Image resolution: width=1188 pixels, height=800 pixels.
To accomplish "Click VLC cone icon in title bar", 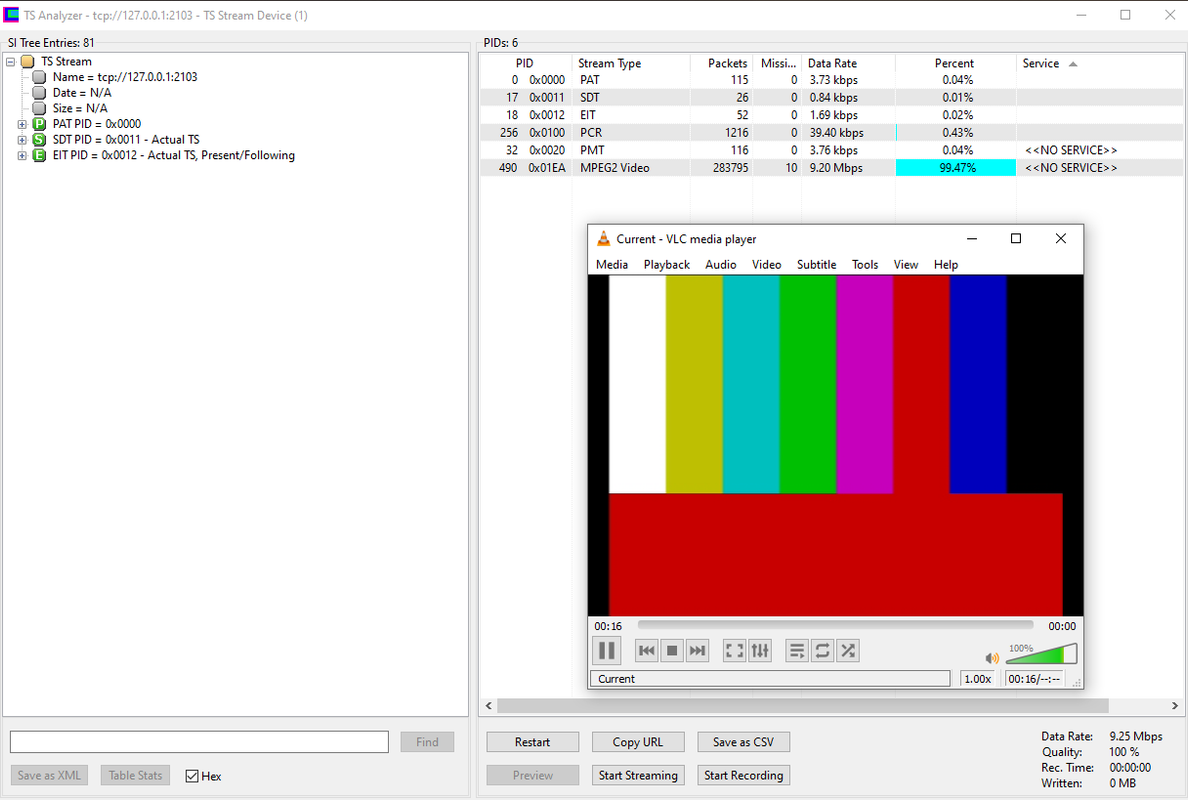I will [603, 239].
